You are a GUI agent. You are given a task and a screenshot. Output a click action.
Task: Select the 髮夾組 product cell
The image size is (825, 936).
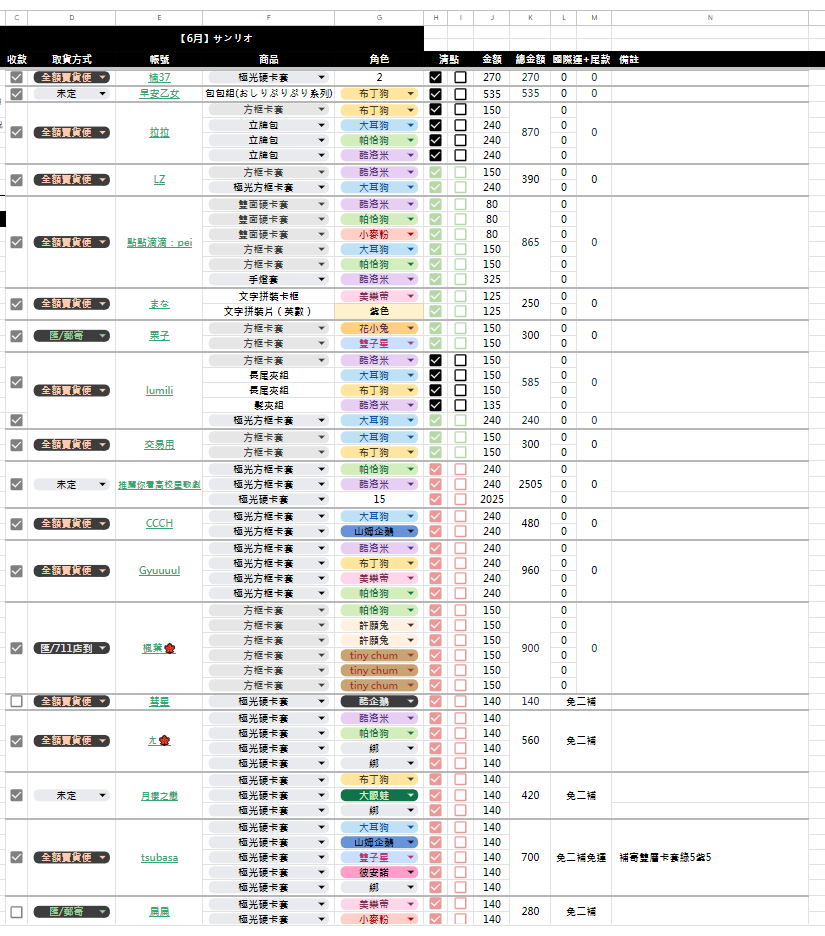click(269, 405)
